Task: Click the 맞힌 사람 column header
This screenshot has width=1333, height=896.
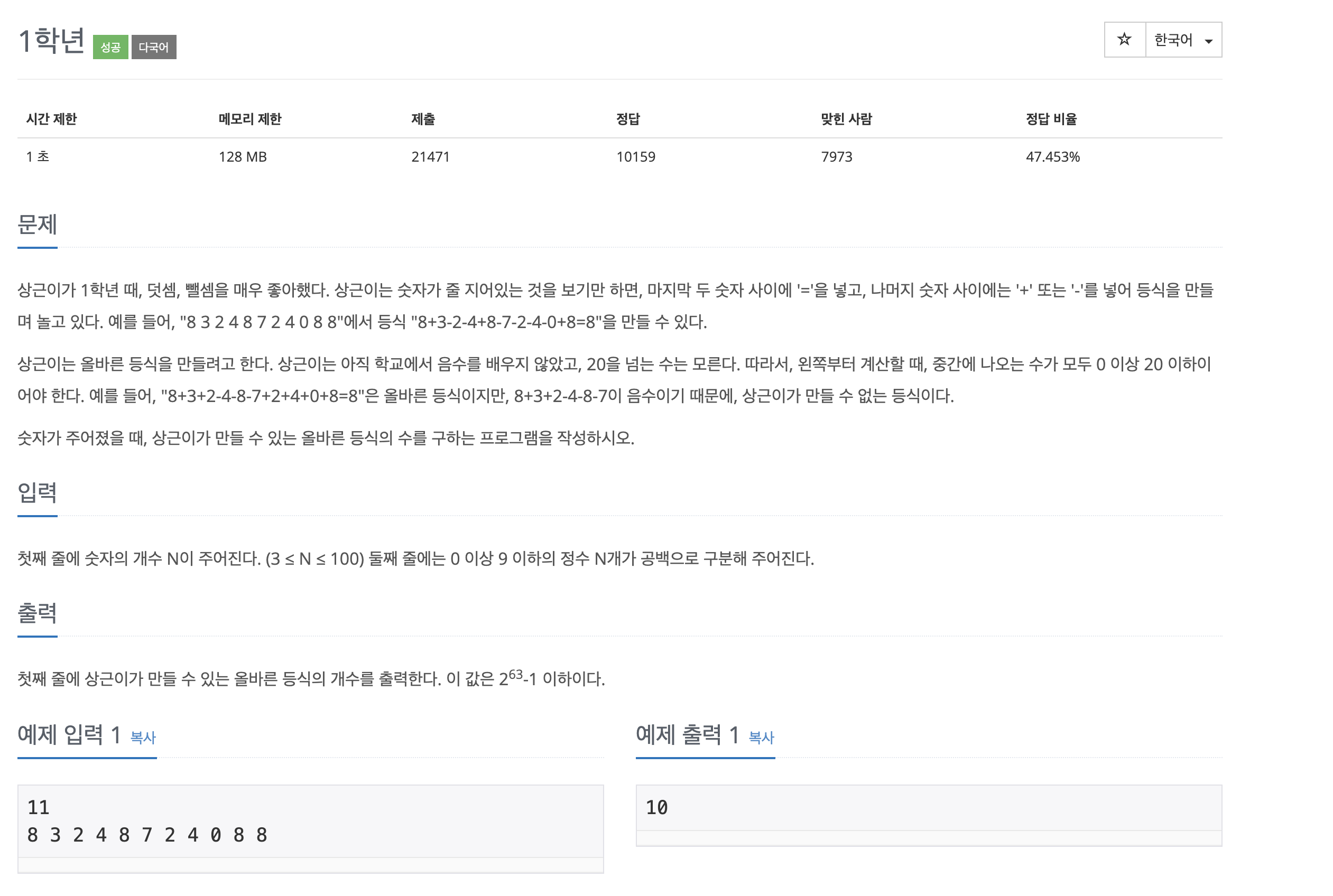Action: coord(846,119)
